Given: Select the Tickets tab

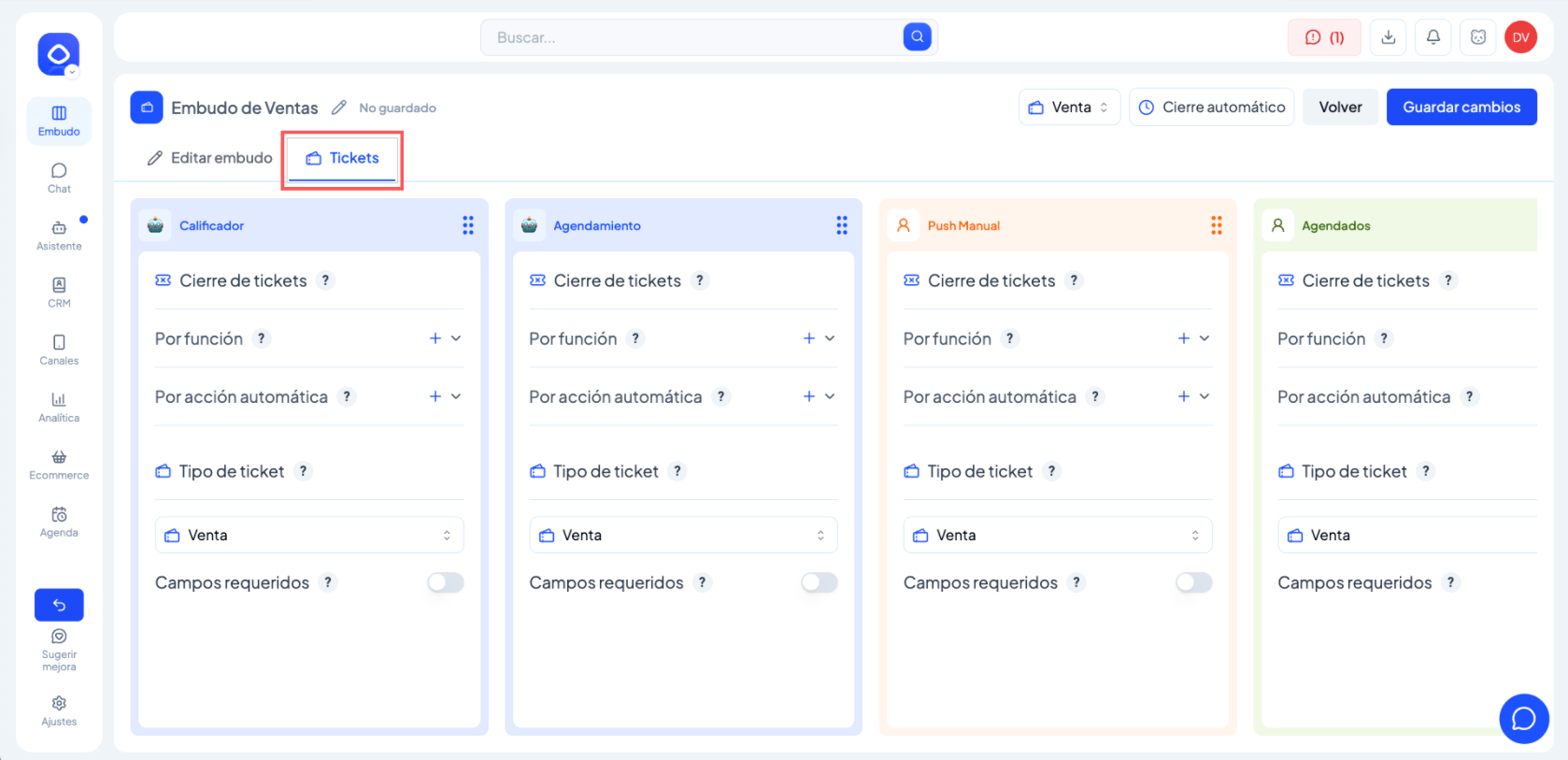Looking at the screenshot, I should pos(342,158).
